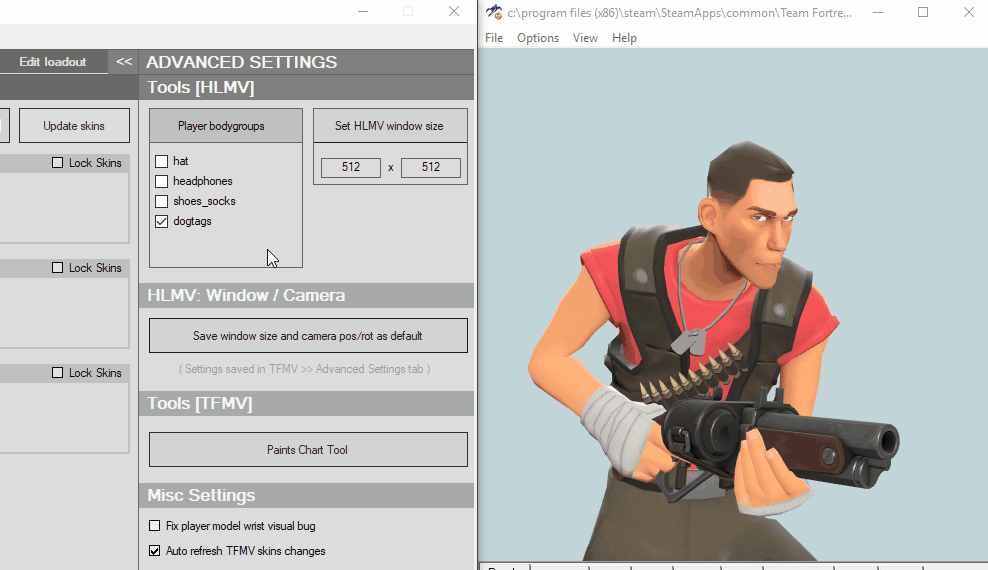Click the Update skins button
This screenshot has width=988, height=570.
click(x=74, y=125)
